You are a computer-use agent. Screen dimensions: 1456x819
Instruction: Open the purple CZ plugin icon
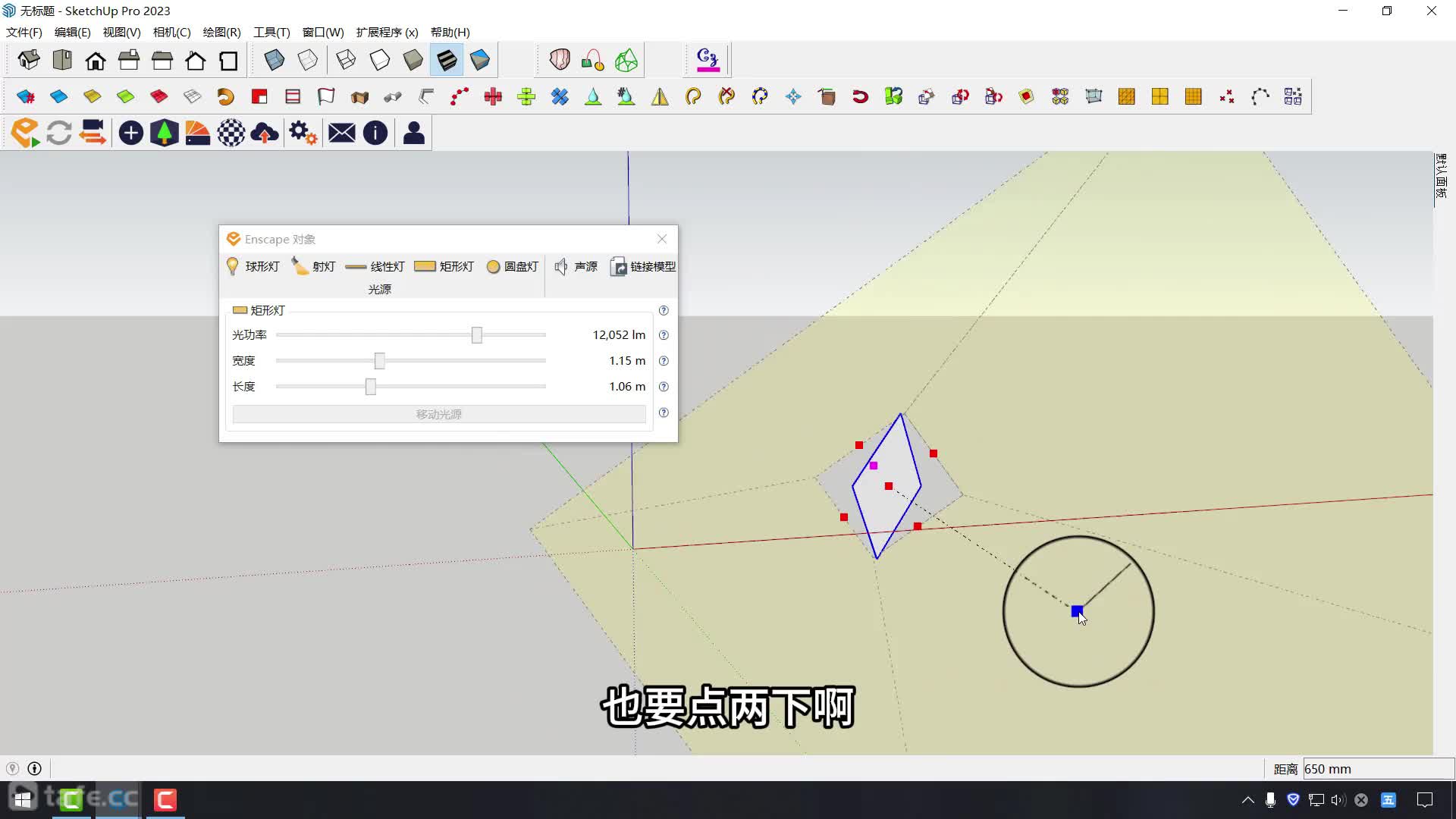708,59
